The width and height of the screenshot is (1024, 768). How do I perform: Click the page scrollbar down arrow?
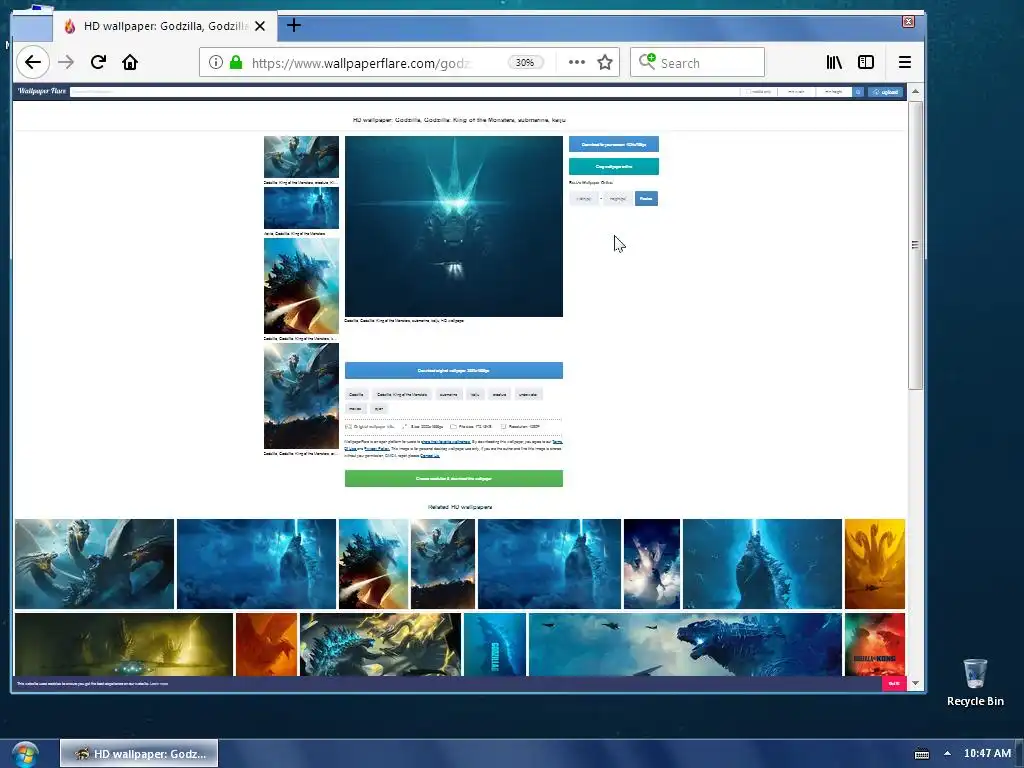click(916, 683)
